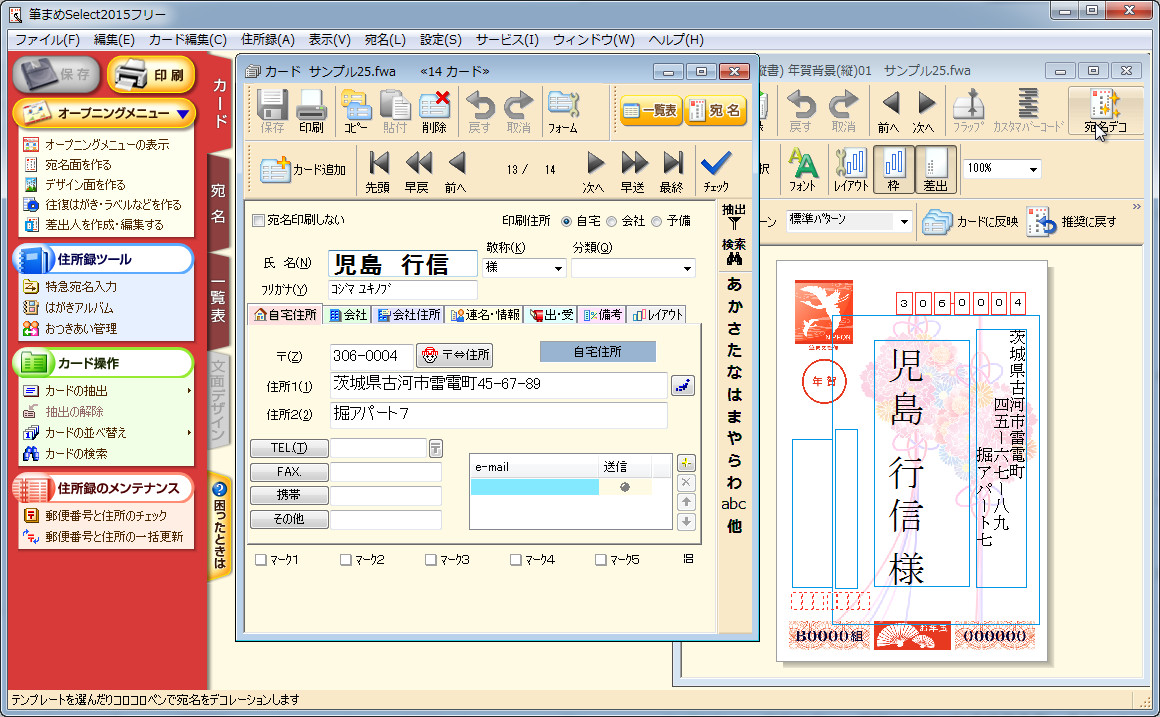Switch to the 会社住所 tab
Image resolution: width=1160 pixels, height=717 pixels.
point(409,315)
